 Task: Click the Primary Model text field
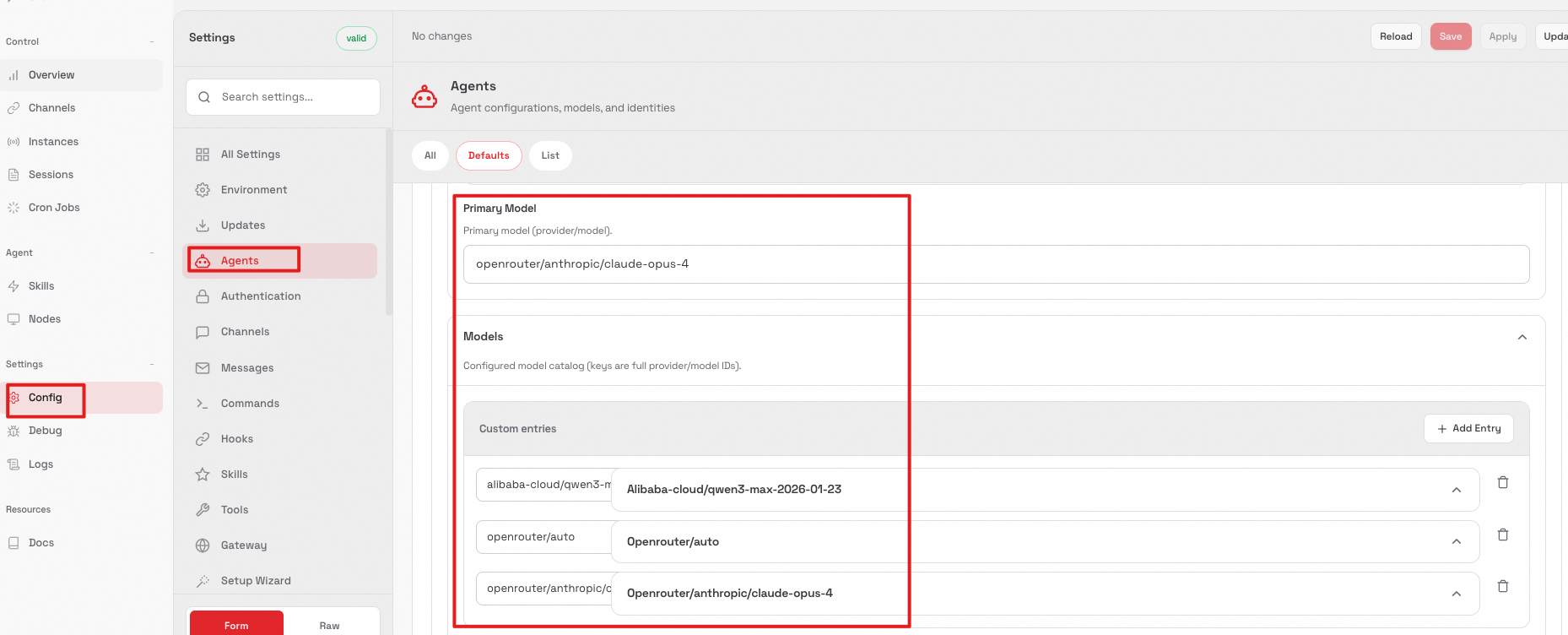pyautogui.click(x=996, y=264)
